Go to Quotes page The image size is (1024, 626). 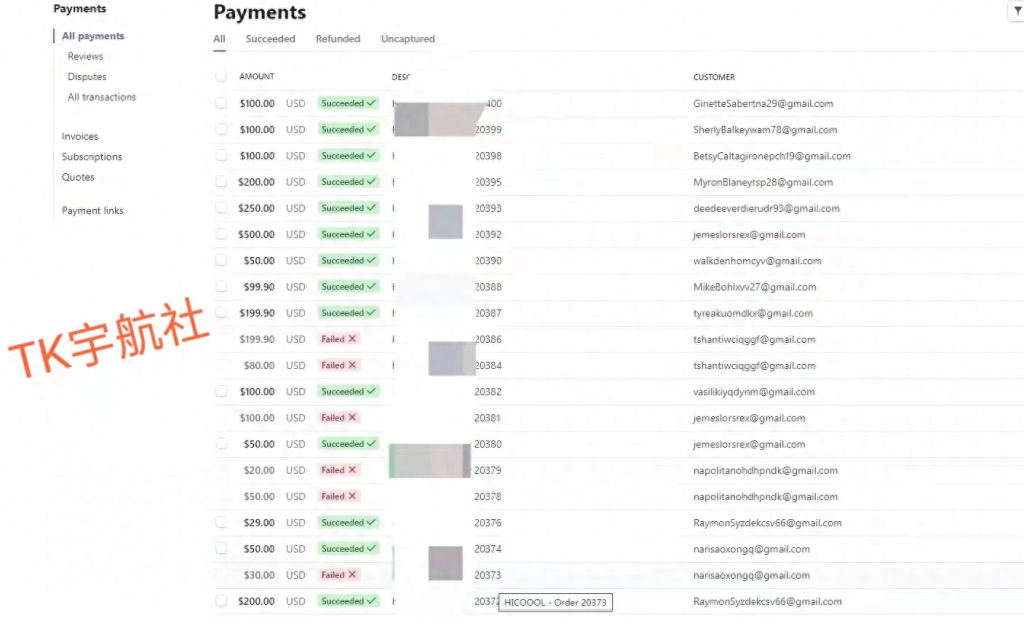(x=78, y=177)
